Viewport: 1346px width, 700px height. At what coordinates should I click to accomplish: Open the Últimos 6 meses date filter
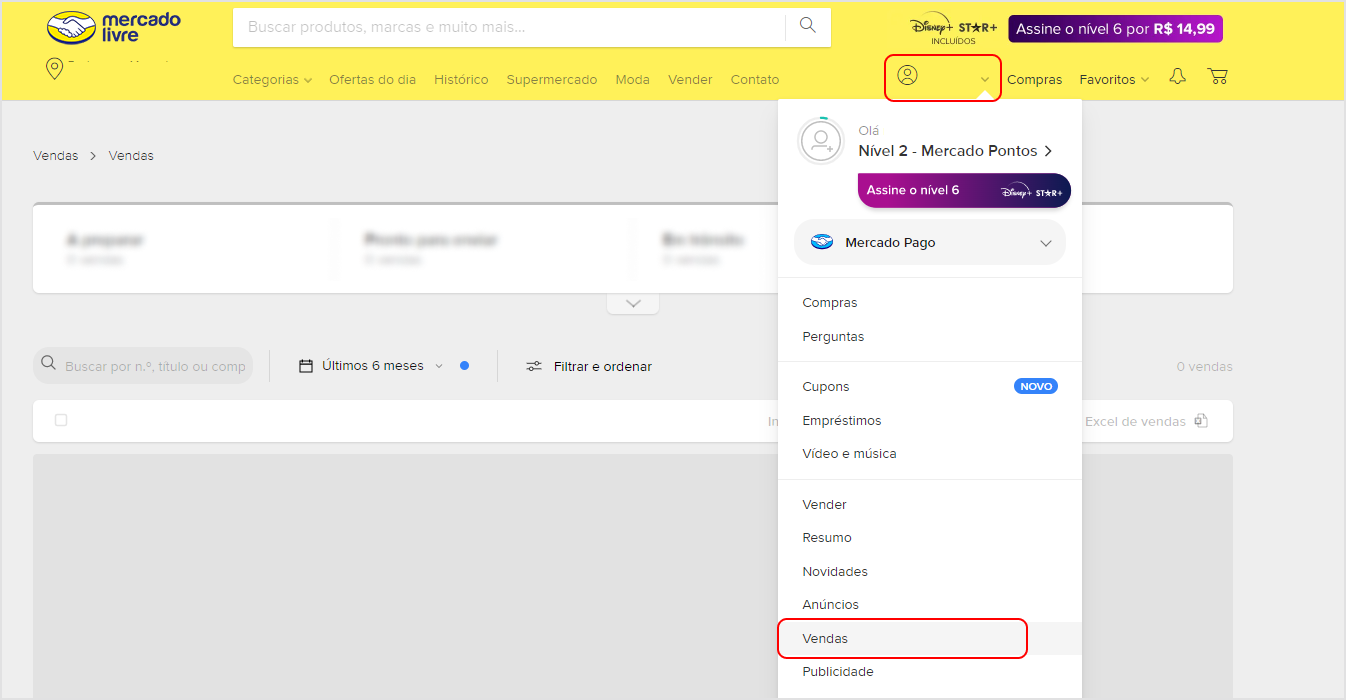(372, 366)
